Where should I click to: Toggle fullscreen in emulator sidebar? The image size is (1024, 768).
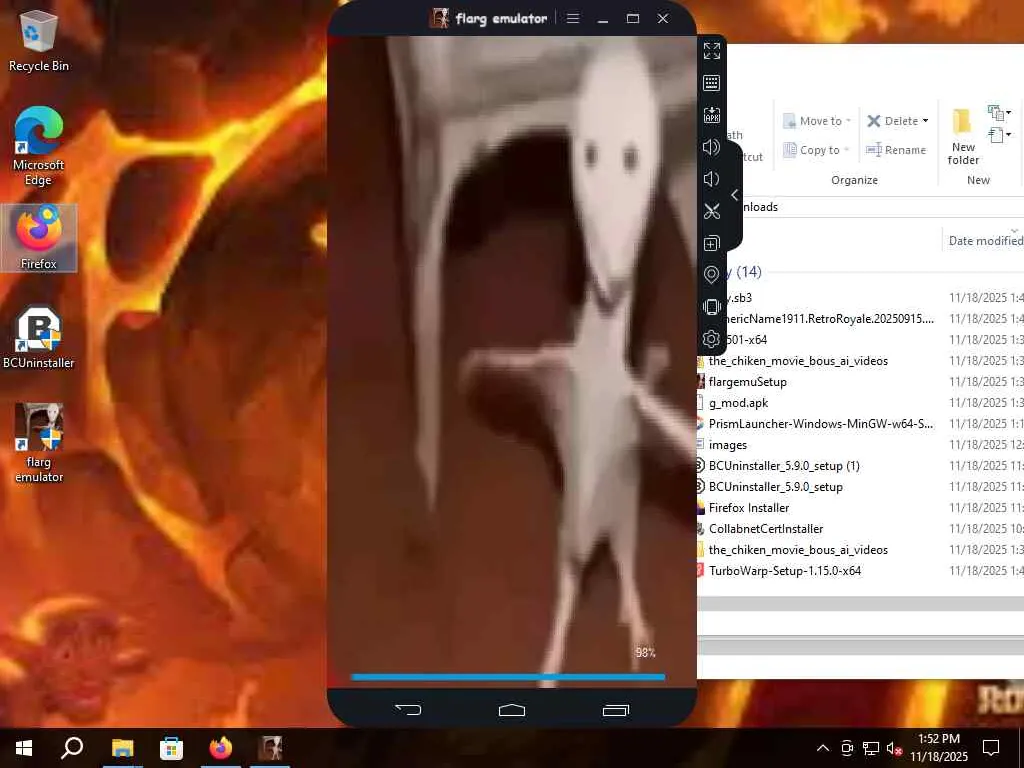coord(712,51)
